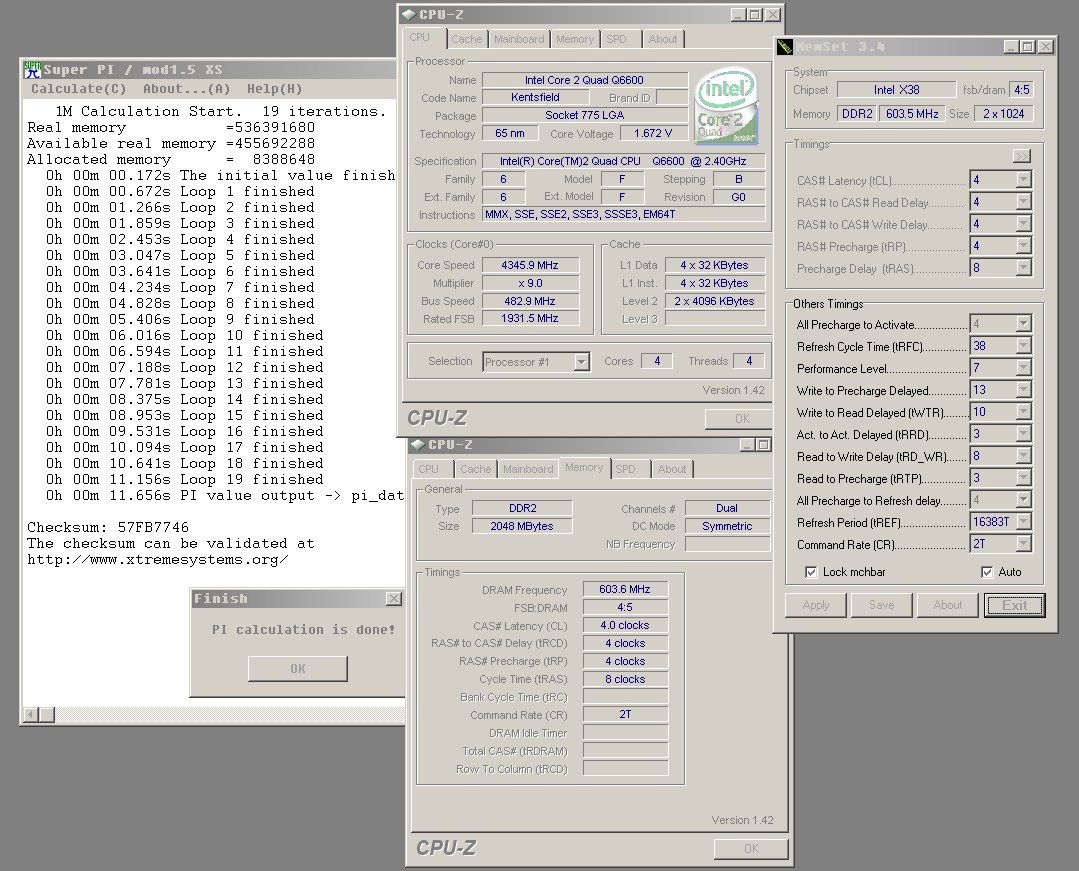1079x871 pixels.
Task: Toggle the Lock mchbar checkbox
Action: (x=811, y=572)
